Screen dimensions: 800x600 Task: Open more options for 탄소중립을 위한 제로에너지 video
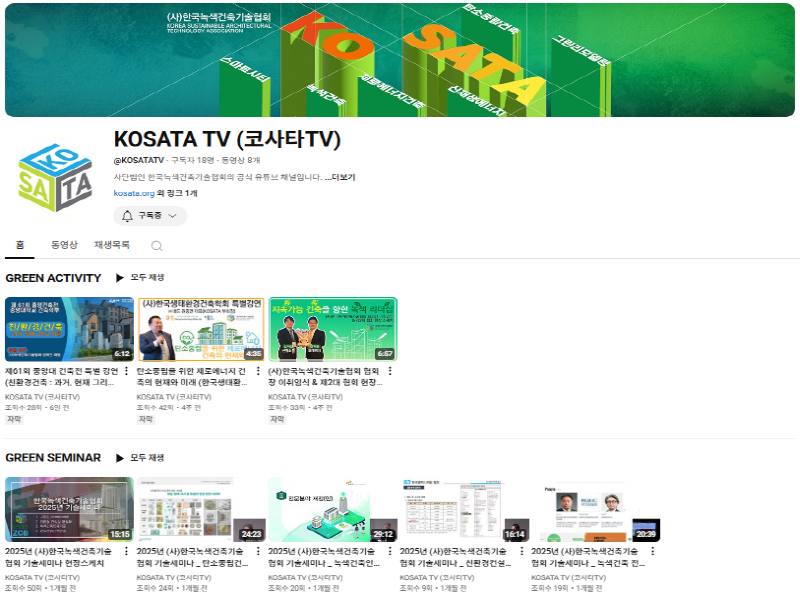click(258, 371)
